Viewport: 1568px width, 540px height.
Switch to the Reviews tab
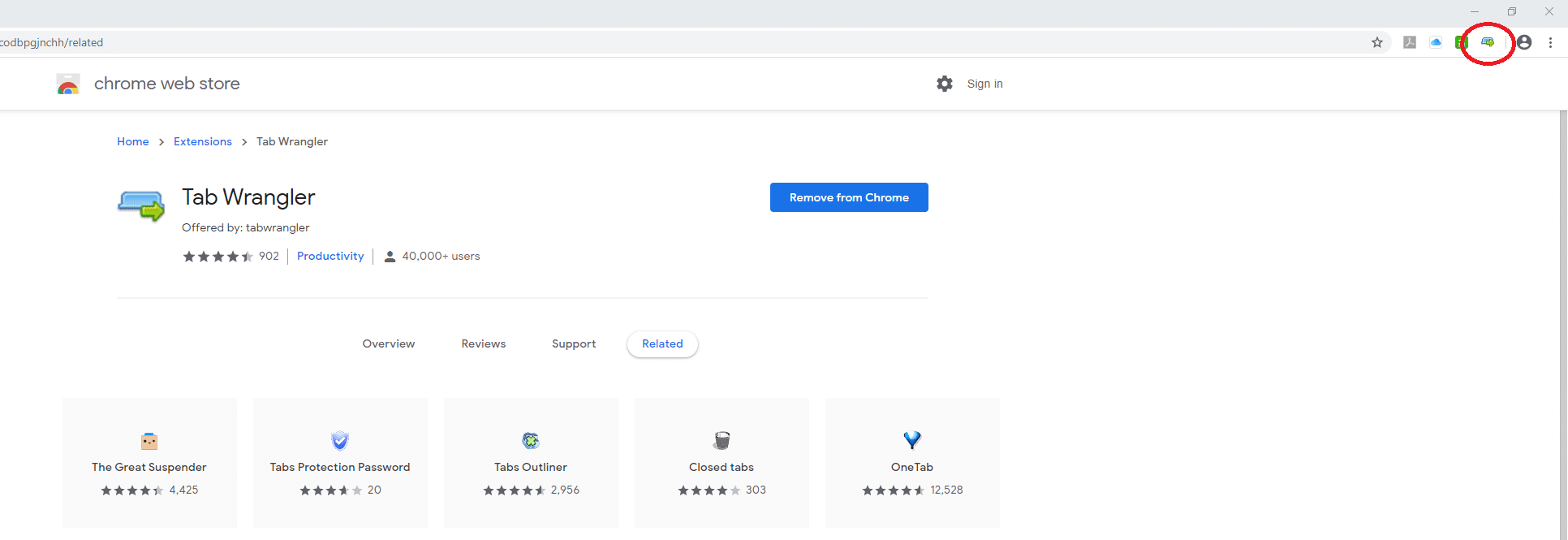[484, 344]
